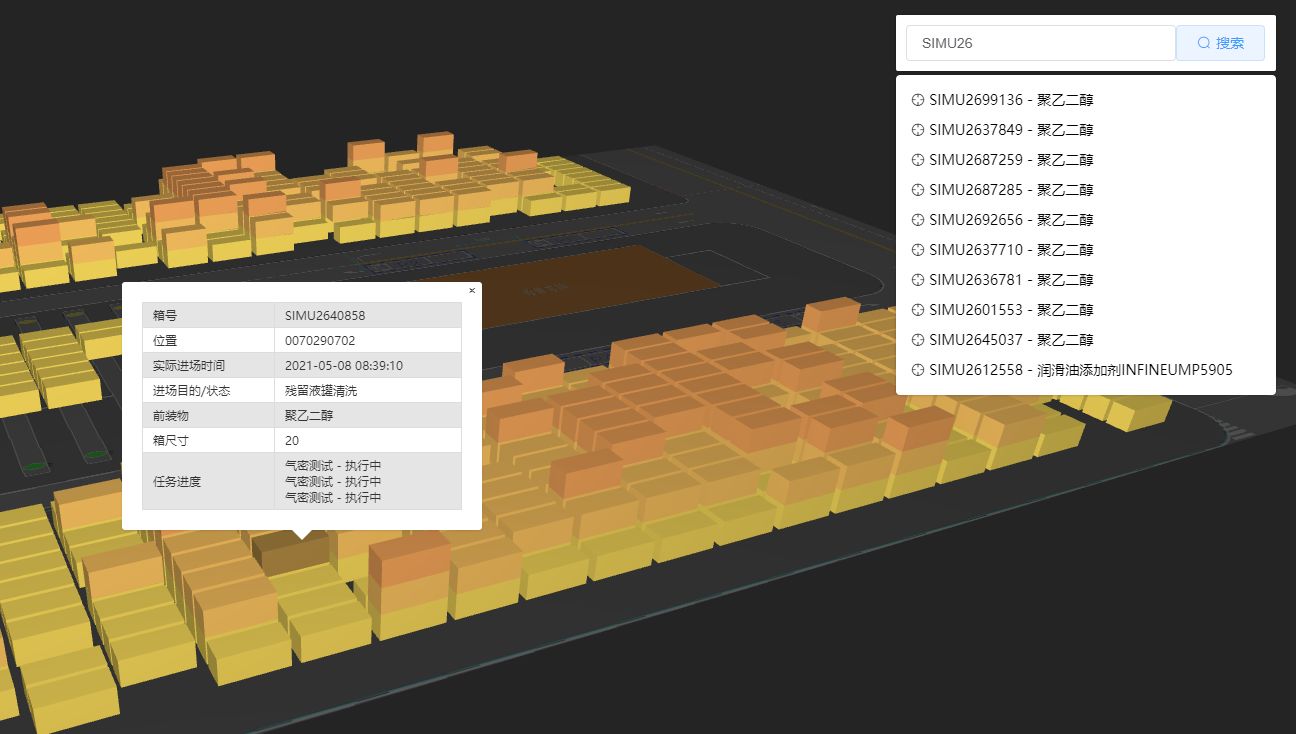The image size is (1296, 734).
Task: Click container size value 20
Action: 292,440
